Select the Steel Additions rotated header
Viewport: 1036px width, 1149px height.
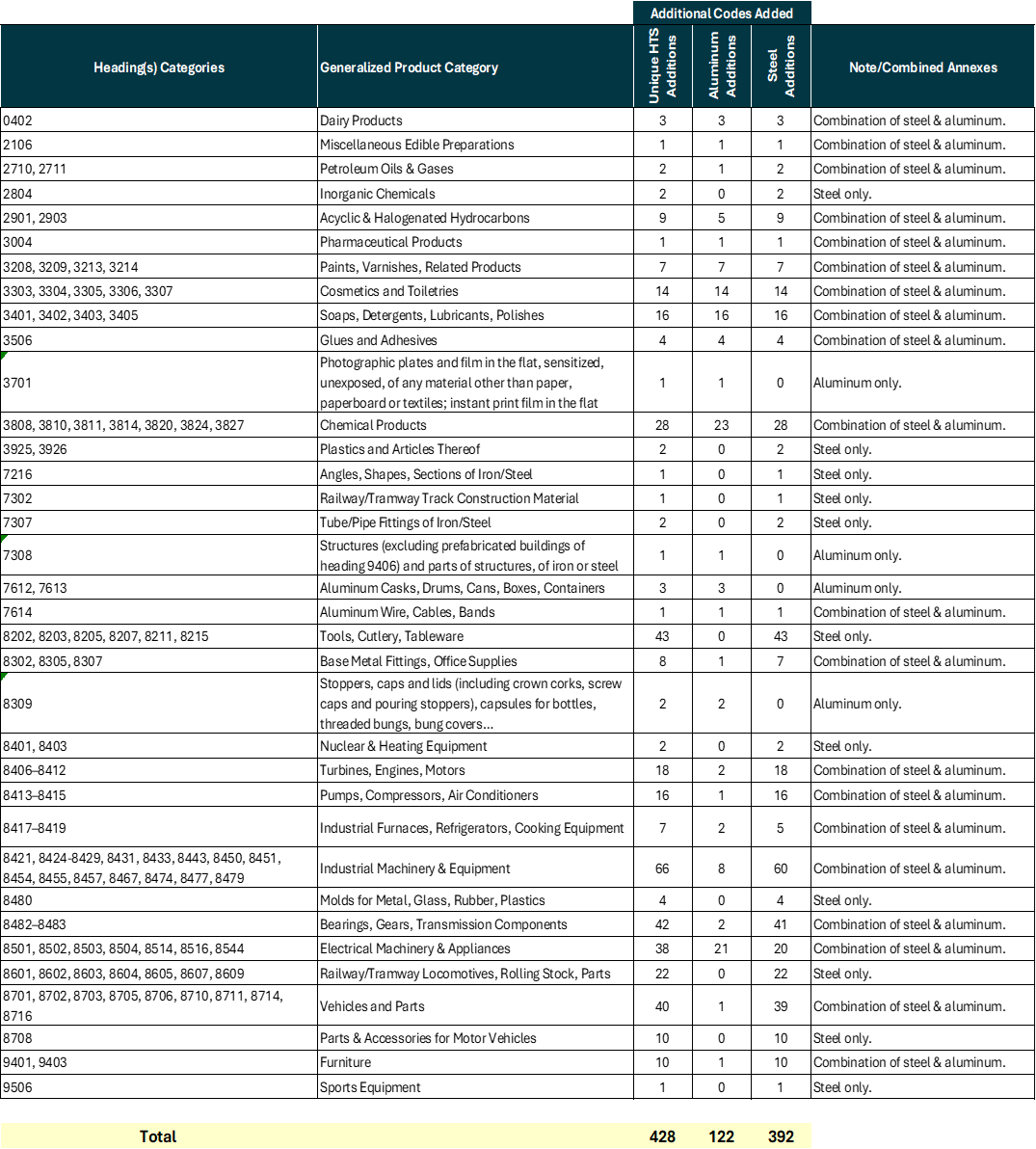pos(781,66)
